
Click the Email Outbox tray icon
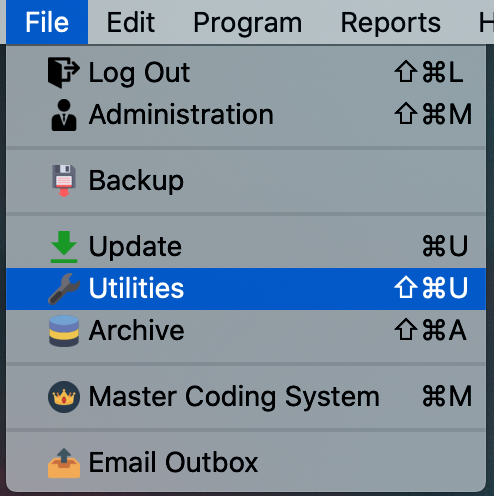point(64,463)
